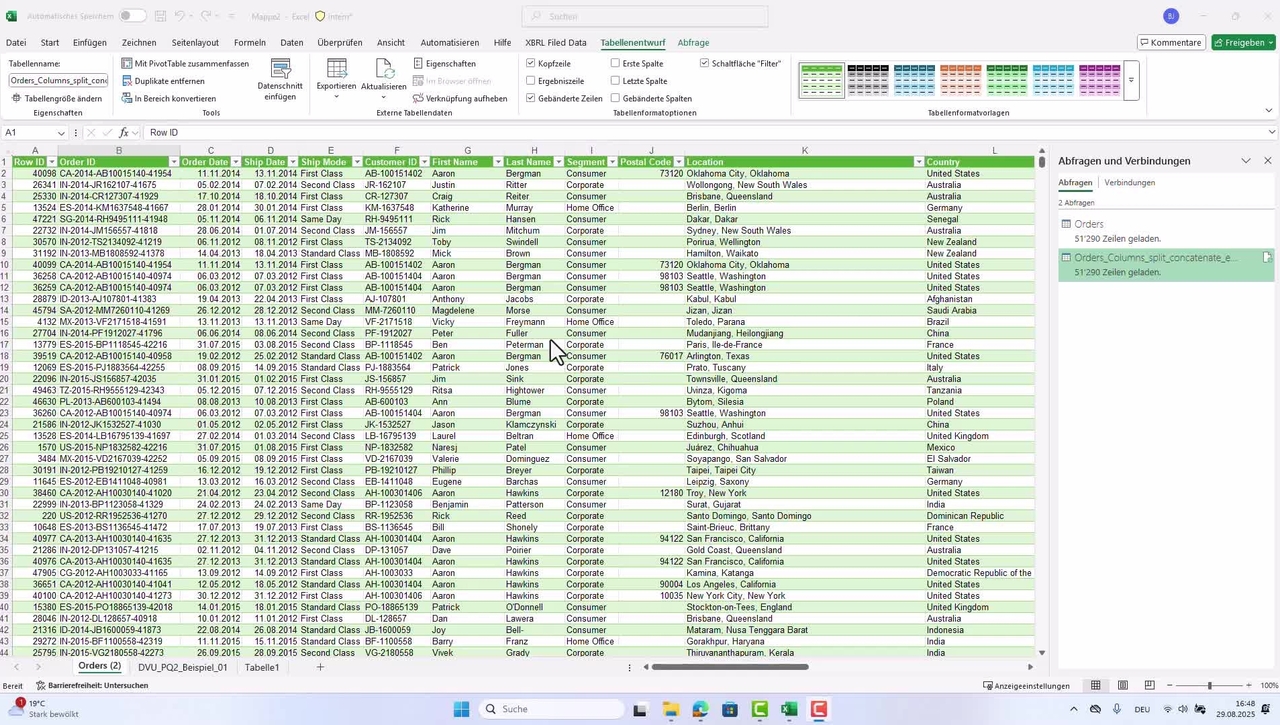The image size is (1280, 725).
Task: Click the user account avatar BJ
Action: click(1171, 16)
